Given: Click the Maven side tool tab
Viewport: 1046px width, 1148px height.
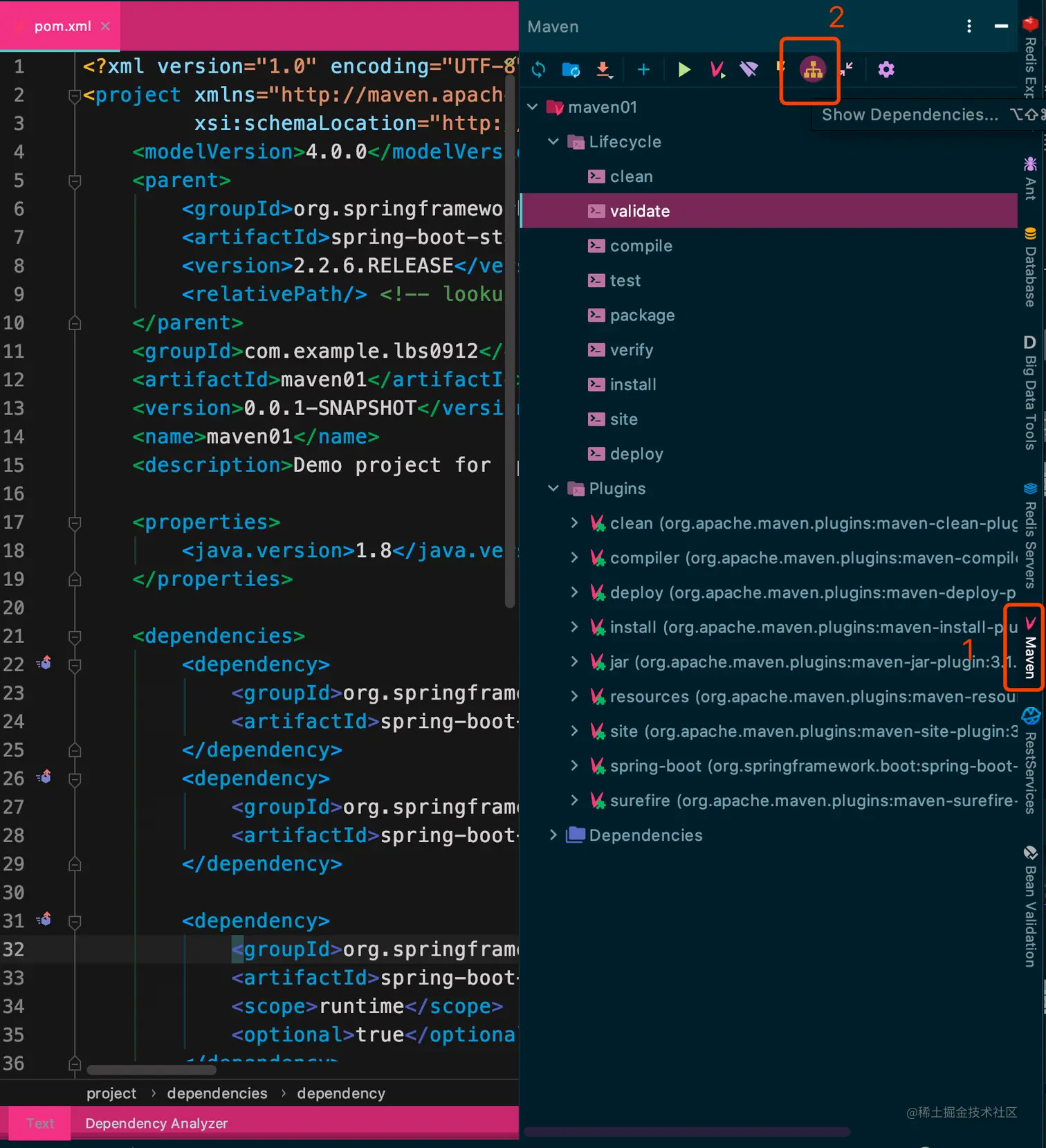Looking at the screenshot, I should click(x=1031, y=648).
